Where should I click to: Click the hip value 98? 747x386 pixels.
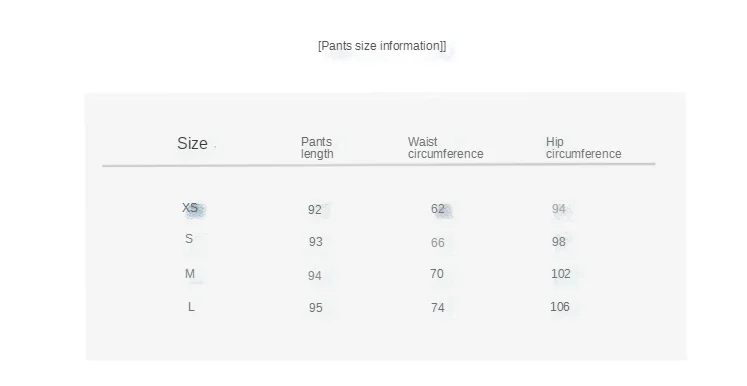pyautogui.click(x=559, y=242)
